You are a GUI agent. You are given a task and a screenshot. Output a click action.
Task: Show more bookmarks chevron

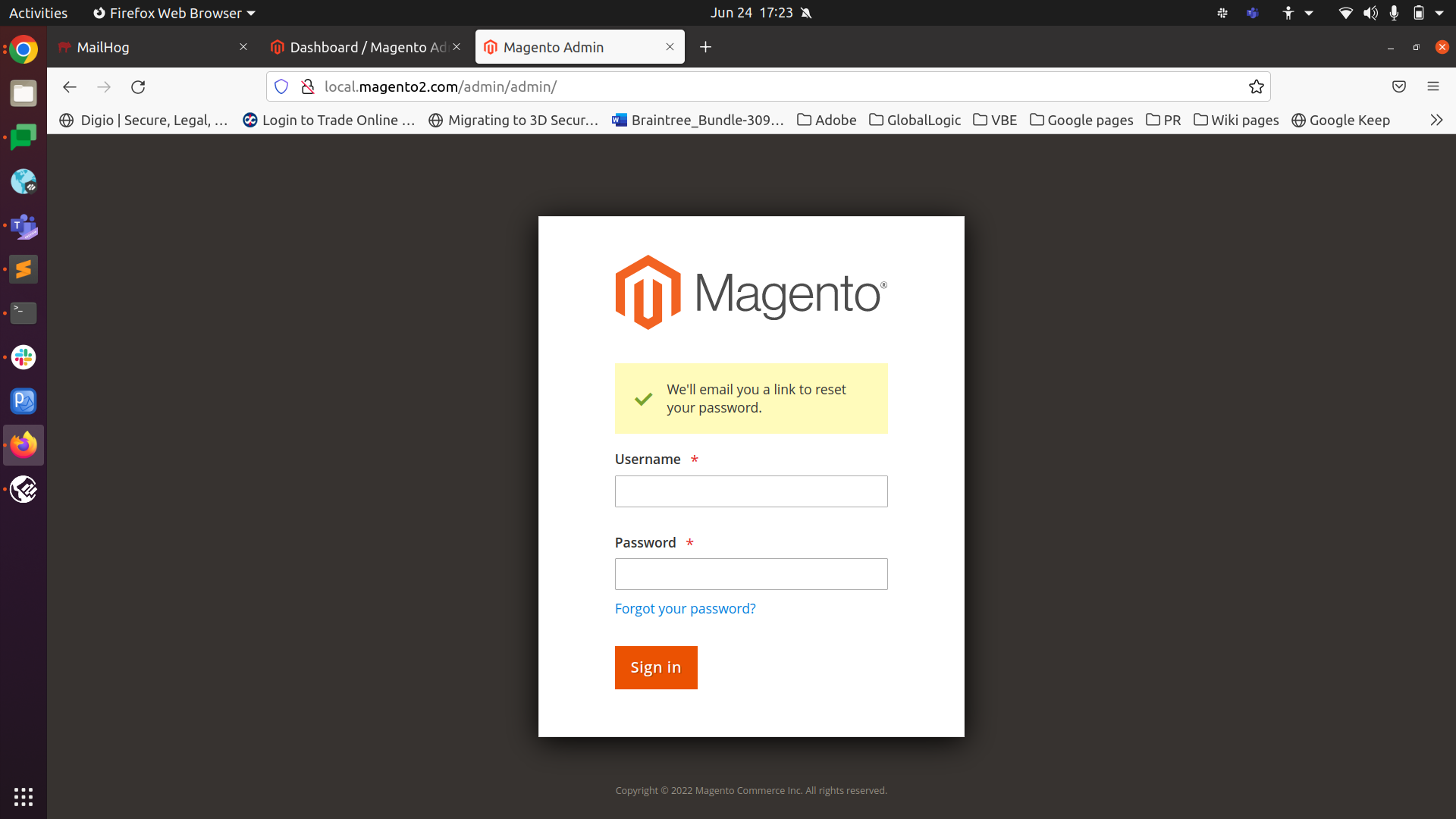[1436, 120]
